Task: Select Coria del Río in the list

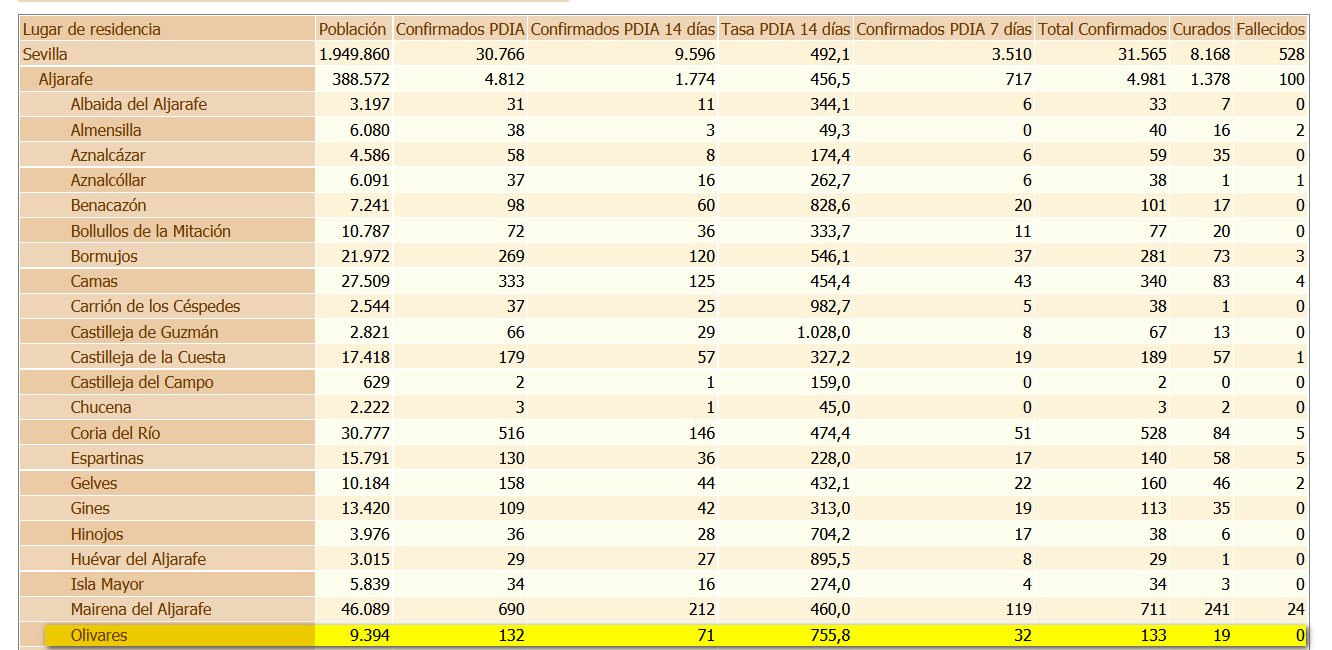Action: coord(115,433)
